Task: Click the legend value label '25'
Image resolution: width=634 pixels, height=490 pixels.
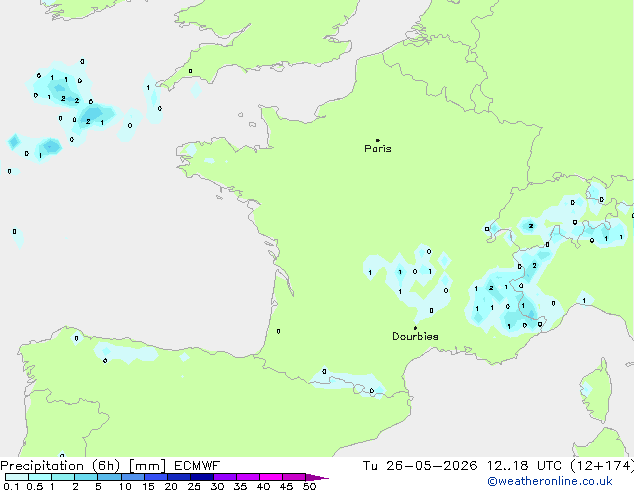Action: point(194,486)
